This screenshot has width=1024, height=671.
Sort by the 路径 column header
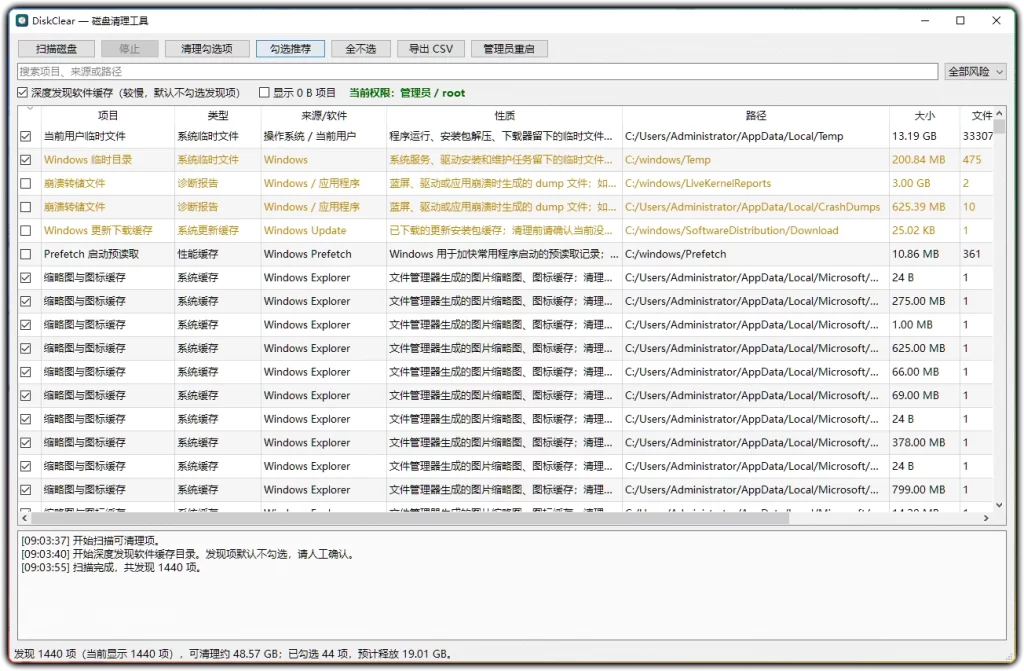[x=756, y=116]
